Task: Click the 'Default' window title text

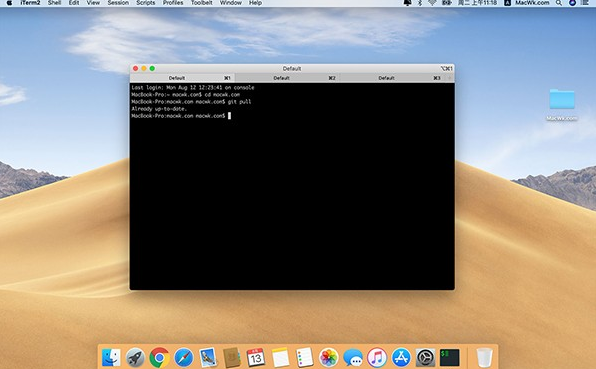Action: click(x=292, y=68)
